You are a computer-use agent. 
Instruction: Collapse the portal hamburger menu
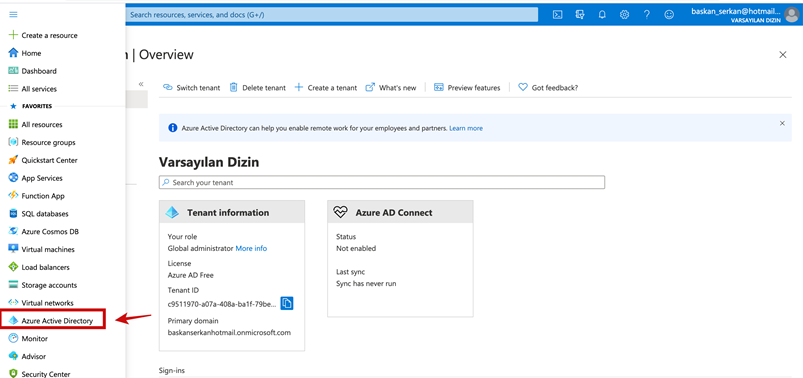coord(13,15)
